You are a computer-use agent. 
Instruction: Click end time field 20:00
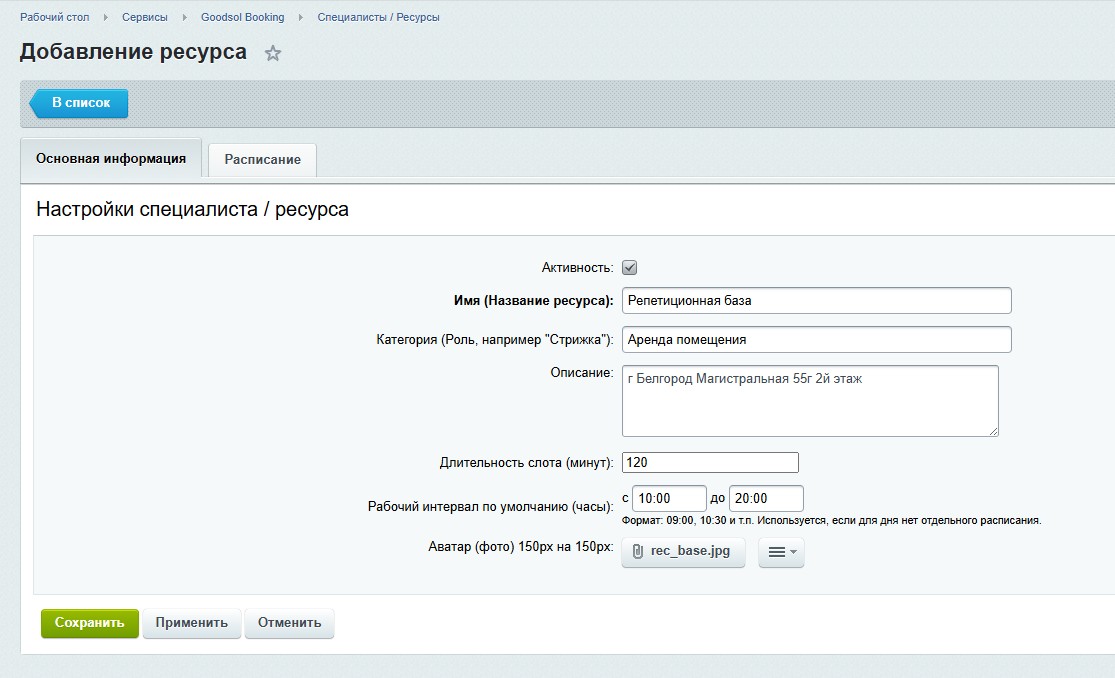coord(766,499)
